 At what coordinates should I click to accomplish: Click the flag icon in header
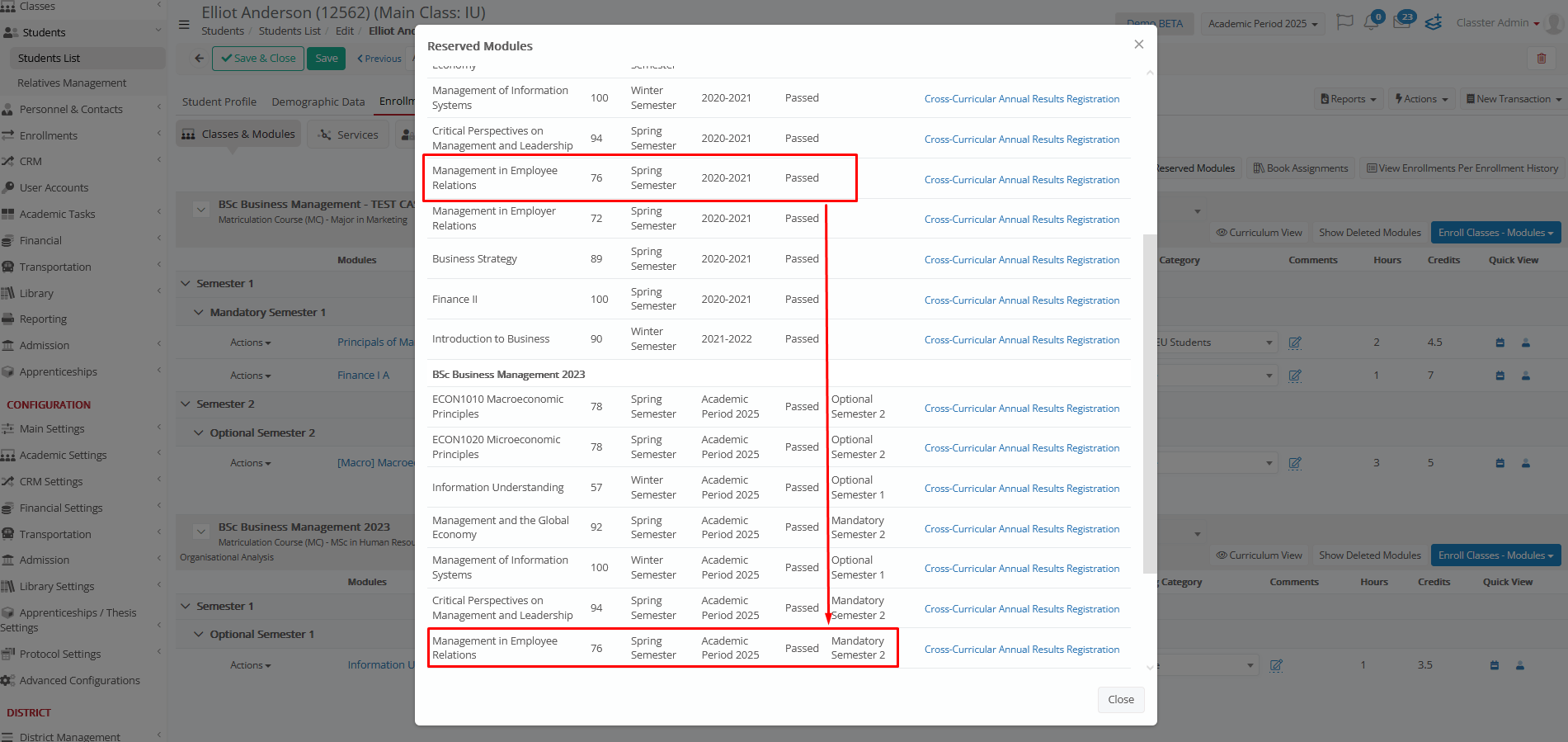[1344, 22]
